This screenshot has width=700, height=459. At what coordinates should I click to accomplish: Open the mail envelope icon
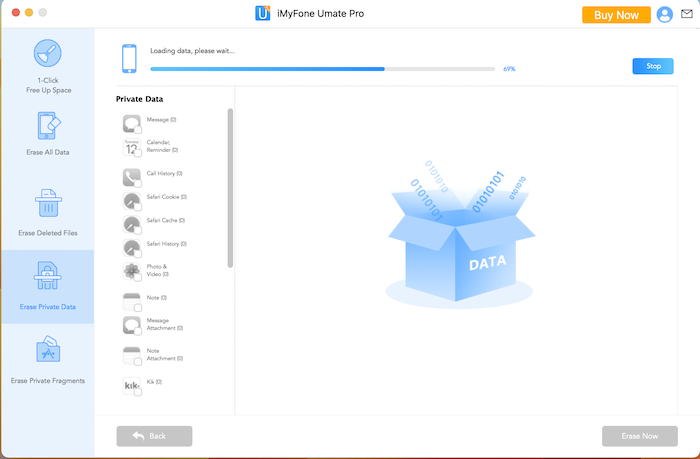687,14
